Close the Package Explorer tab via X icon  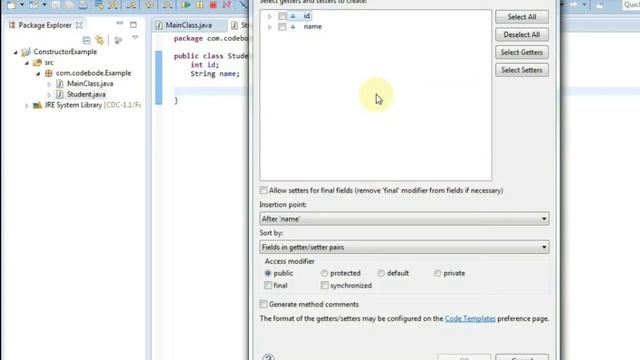pos(79,25)
